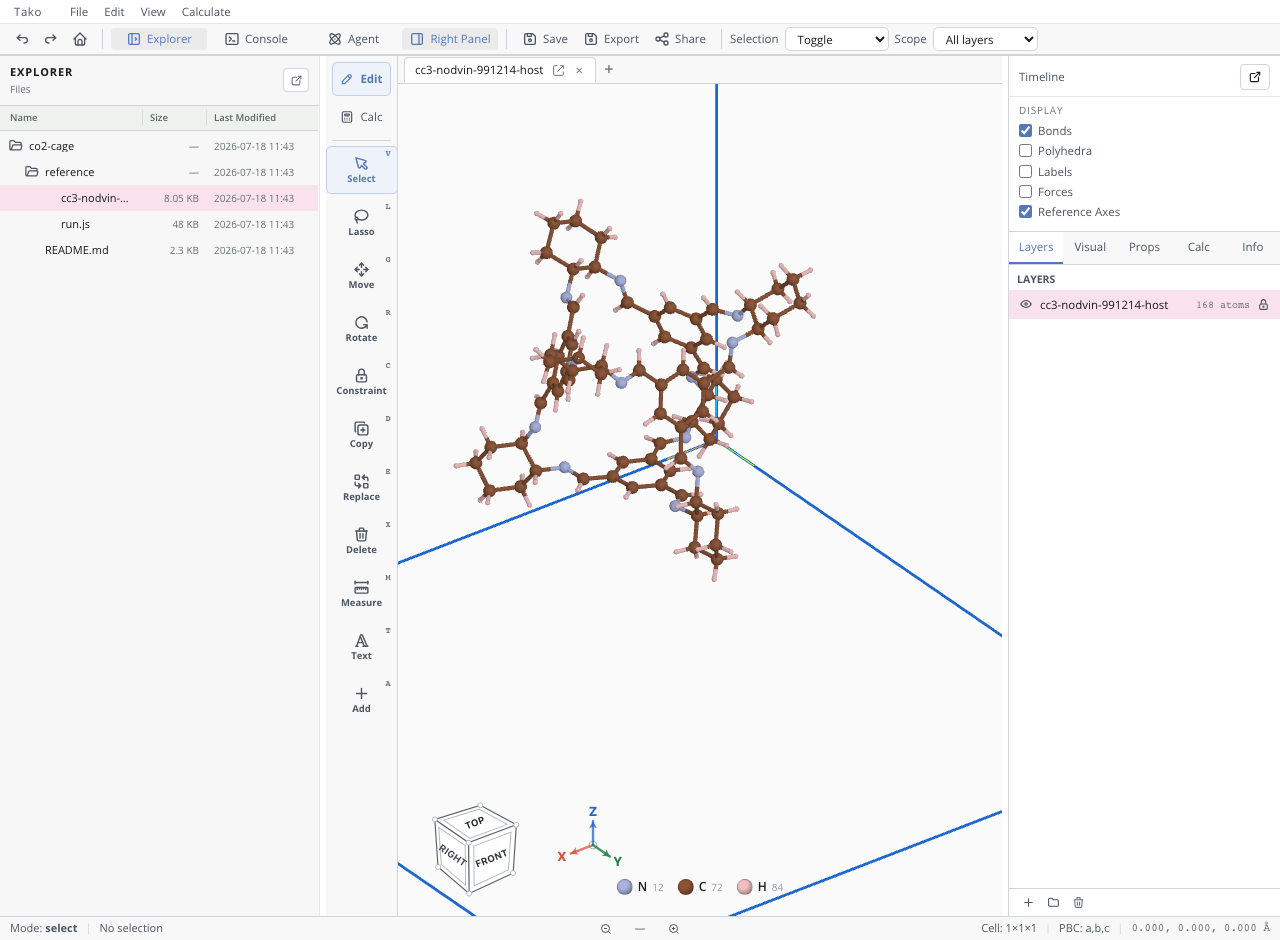Close the cc3-nodvin-991214-host tab
The image size is (1280, 940).
point(579,70)
